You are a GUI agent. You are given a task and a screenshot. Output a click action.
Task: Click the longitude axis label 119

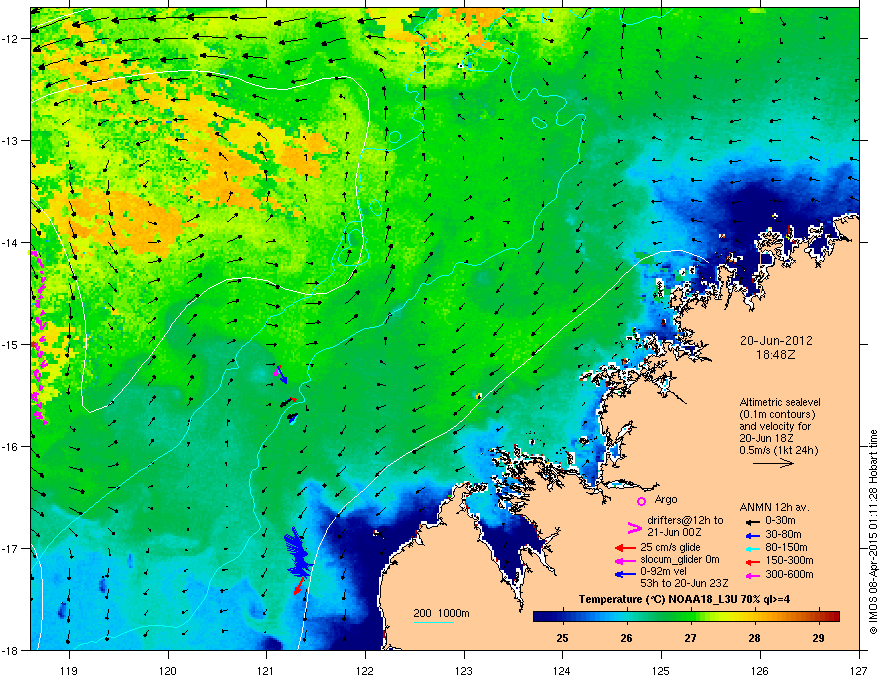tap(70, 670)
